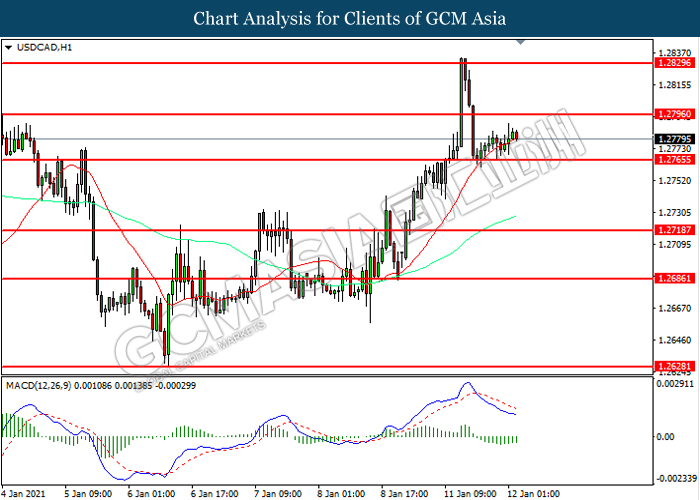Click the Chart Analysis header banner

[x=350, y=18]
